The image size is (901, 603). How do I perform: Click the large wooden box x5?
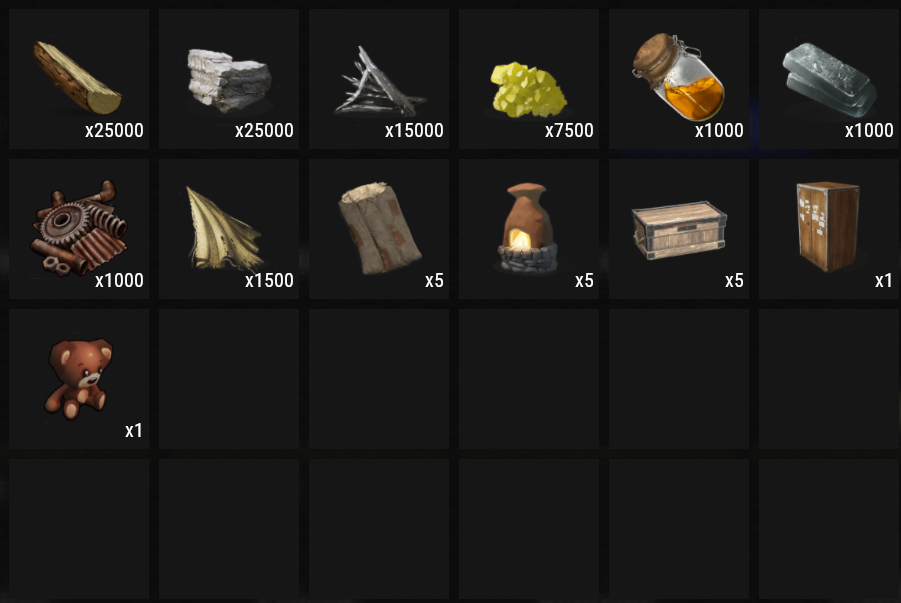pos(679,229)
